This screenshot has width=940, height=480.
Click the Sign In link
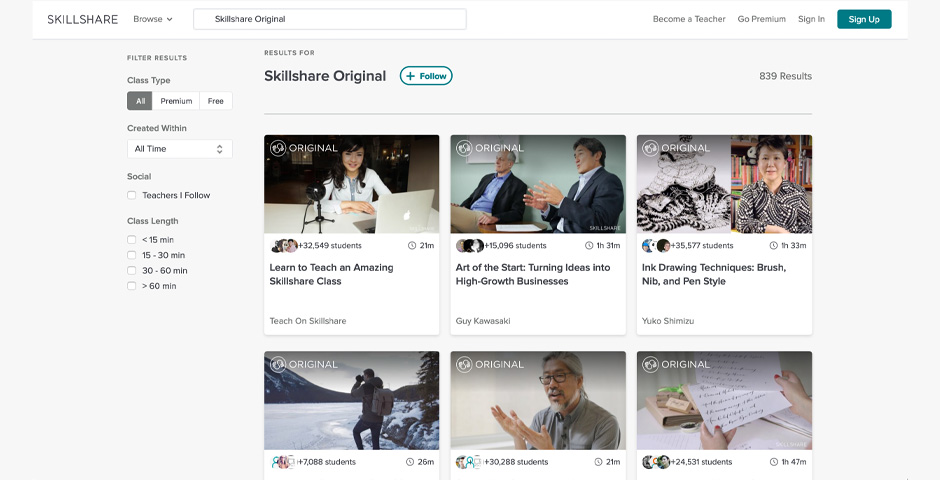tap(811, 19)
